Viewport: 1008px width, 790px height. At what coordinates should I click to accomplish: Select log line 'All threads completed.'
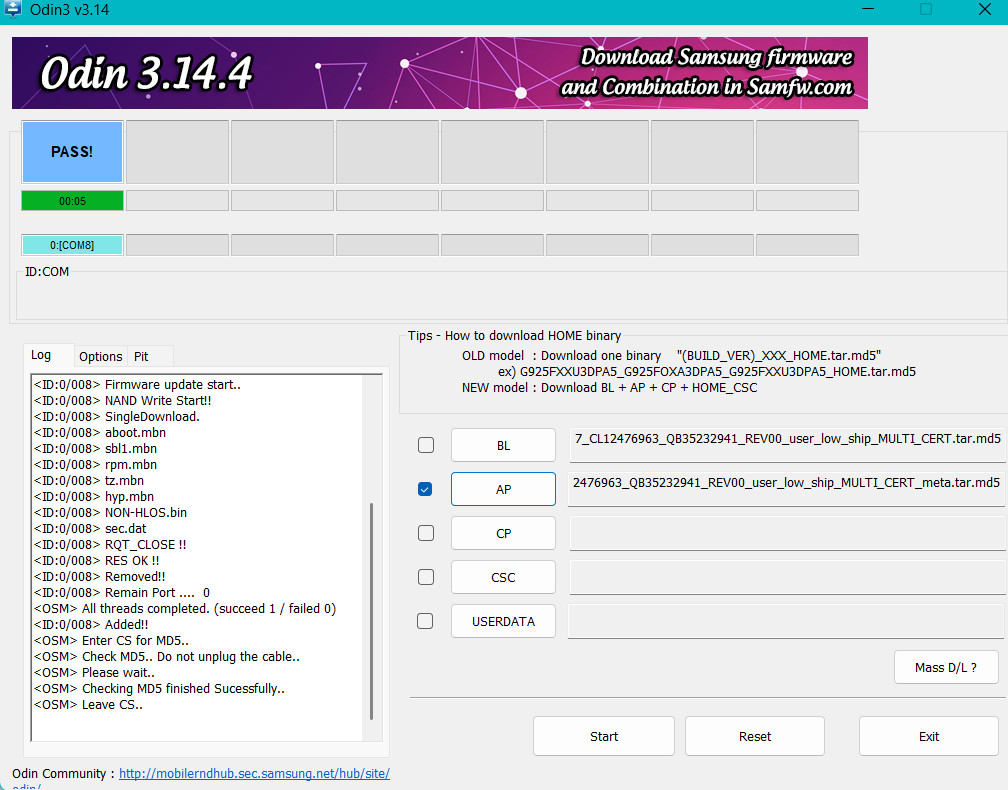(x=184, y=609)
